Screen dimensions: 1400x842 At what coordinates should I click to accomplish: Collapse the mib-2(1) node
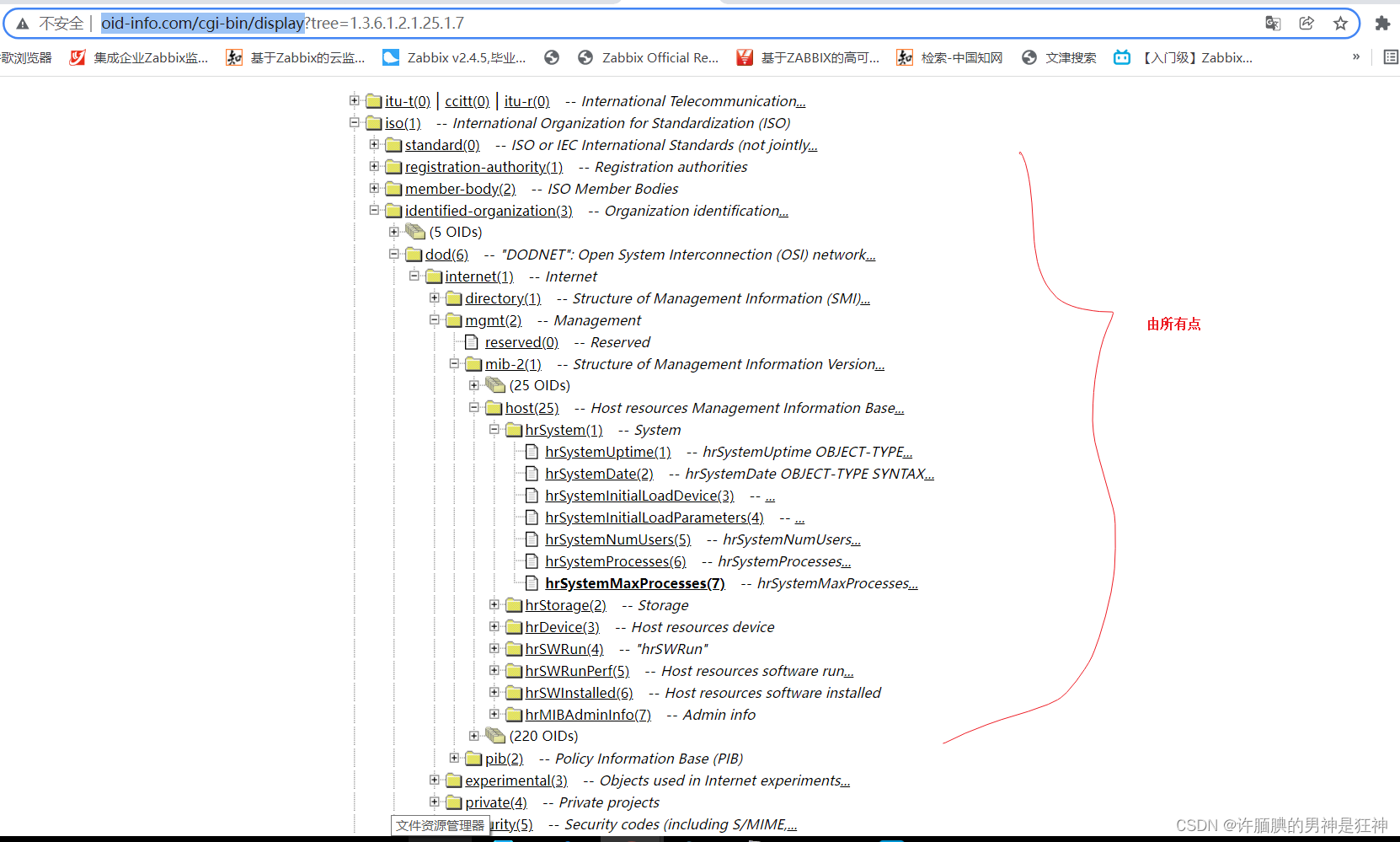coord(455,363)
